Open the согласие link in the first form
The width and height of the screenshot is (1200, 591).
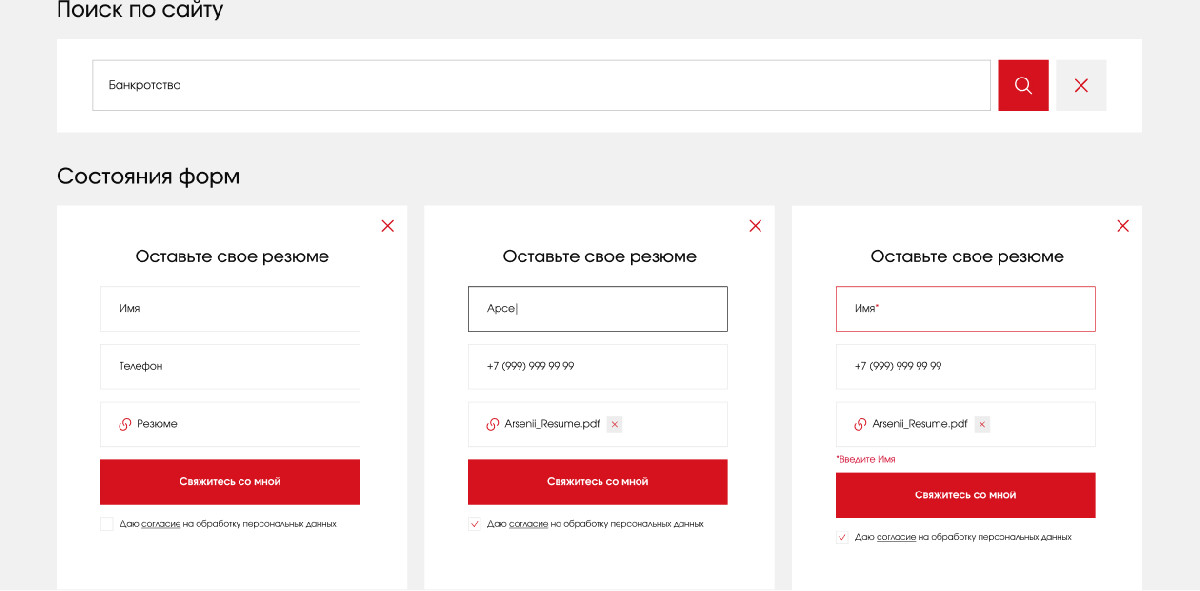point(160,524)
